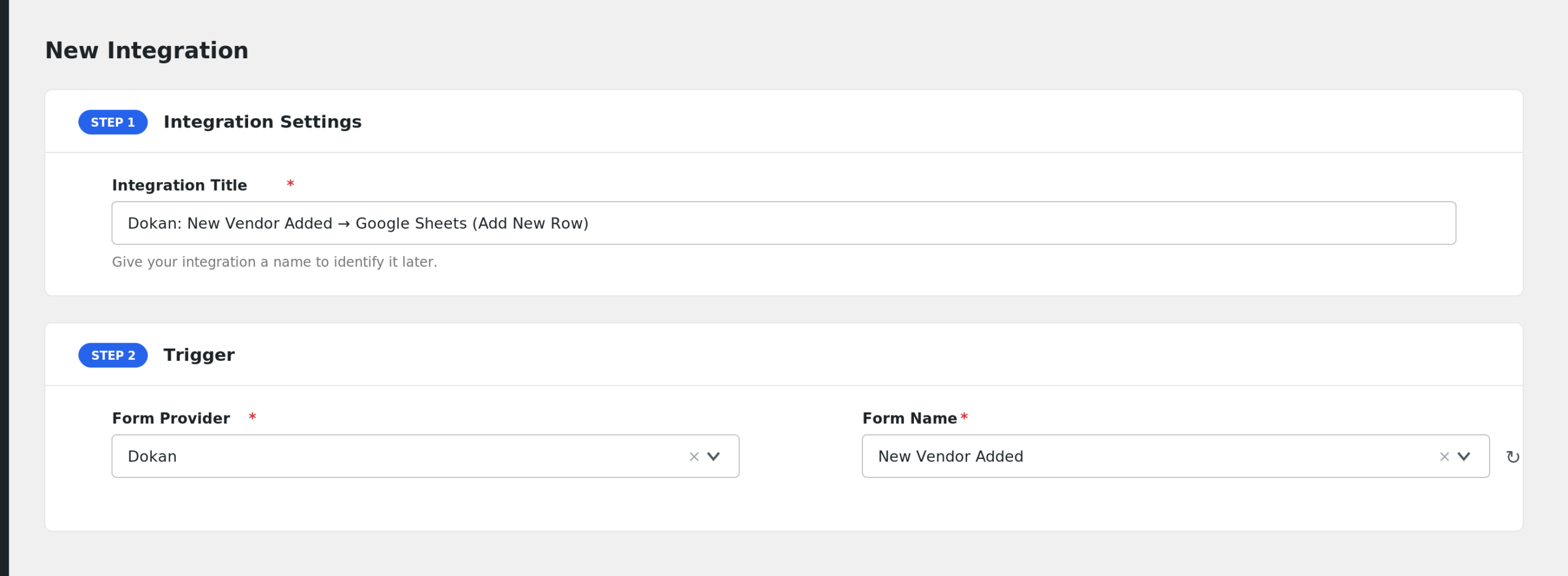Open the Form Name dropdown arrow
The height and width of the screenshot is (576, 1568).
pyautogui.click(x=1464, y=457)
